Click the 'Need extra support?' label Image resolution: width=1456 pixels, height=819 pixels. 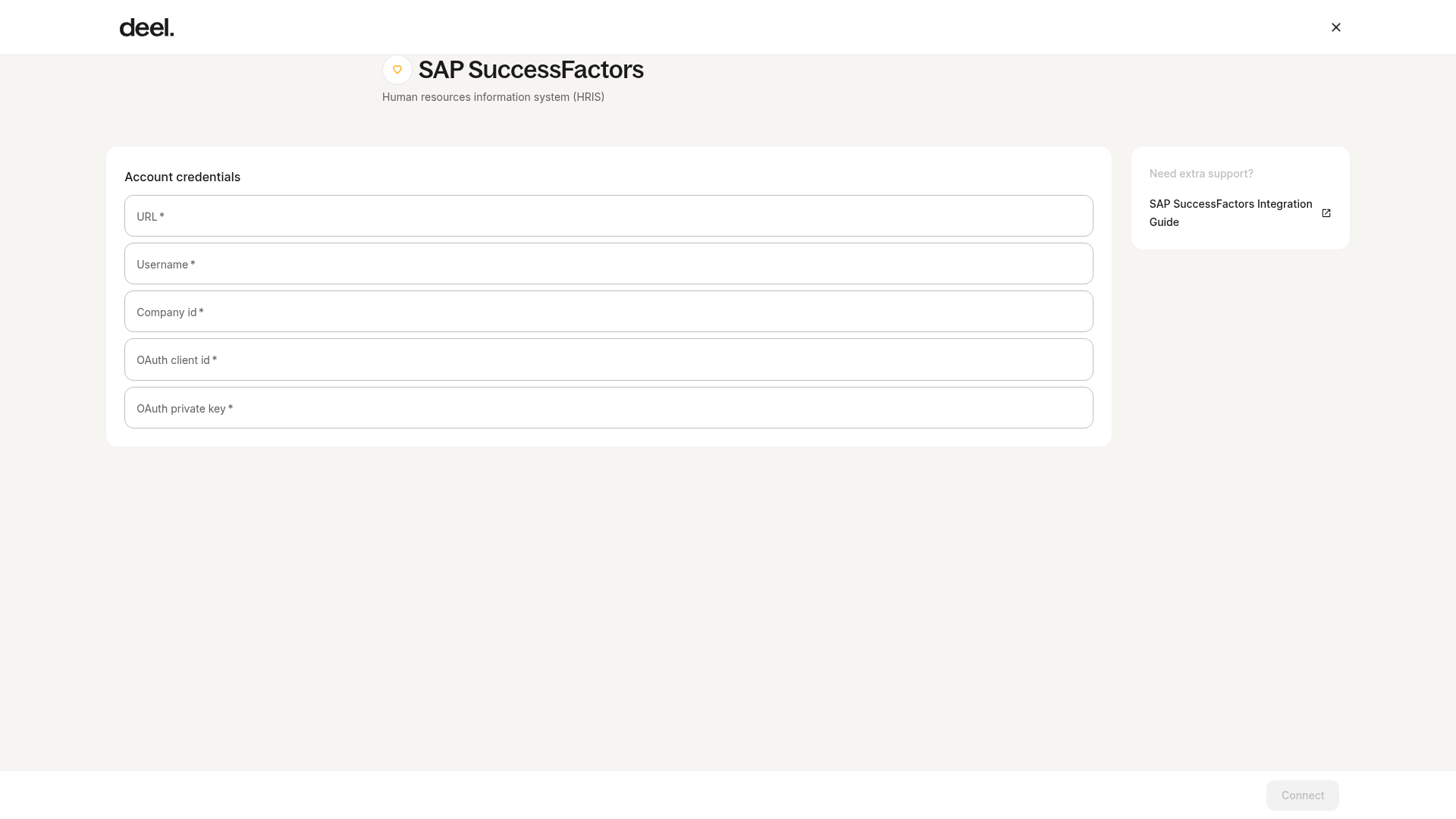tap(1201, 174)
